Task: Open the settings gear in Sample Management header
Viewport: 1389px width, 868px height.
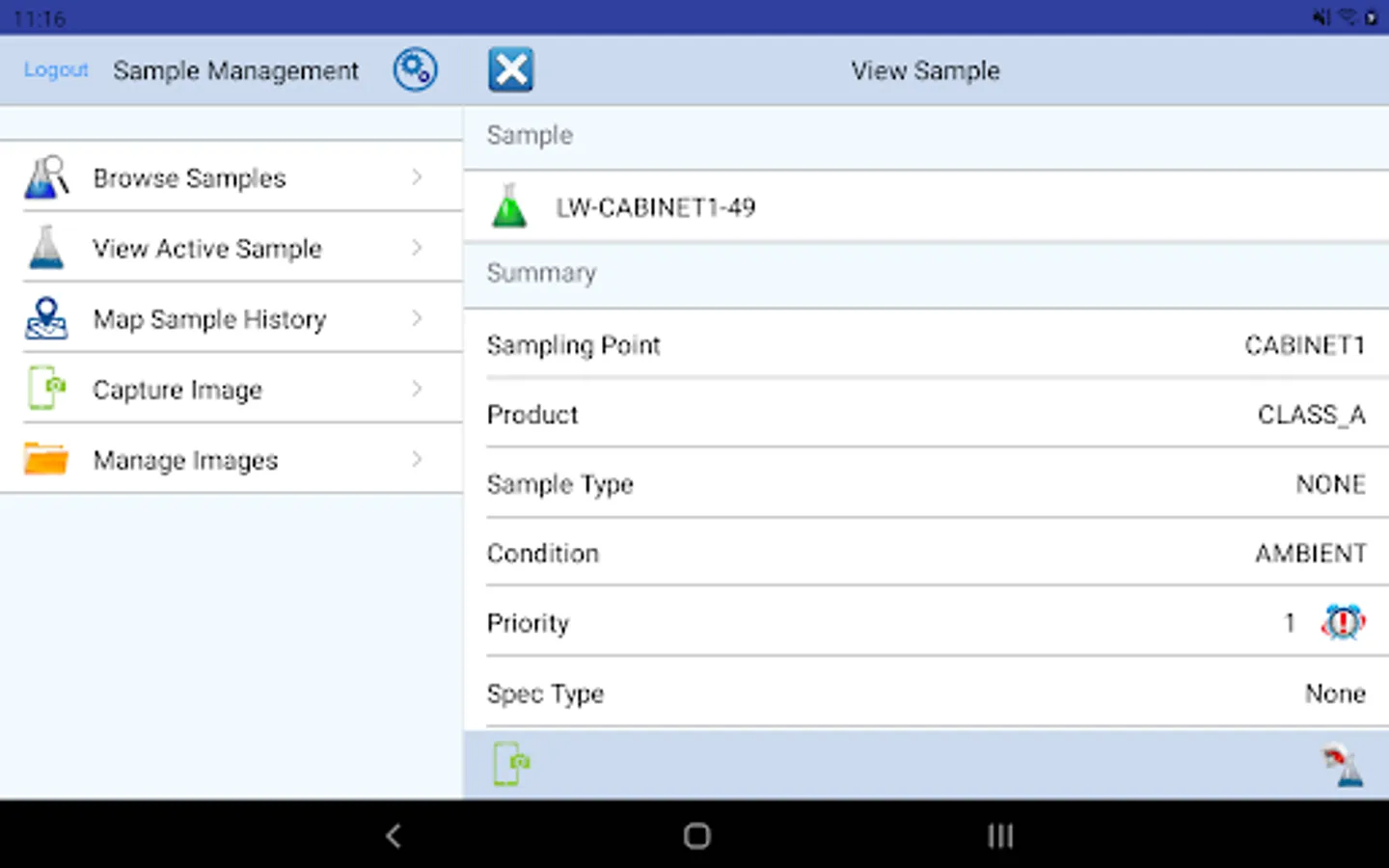Action: click(x=415, y=68)
